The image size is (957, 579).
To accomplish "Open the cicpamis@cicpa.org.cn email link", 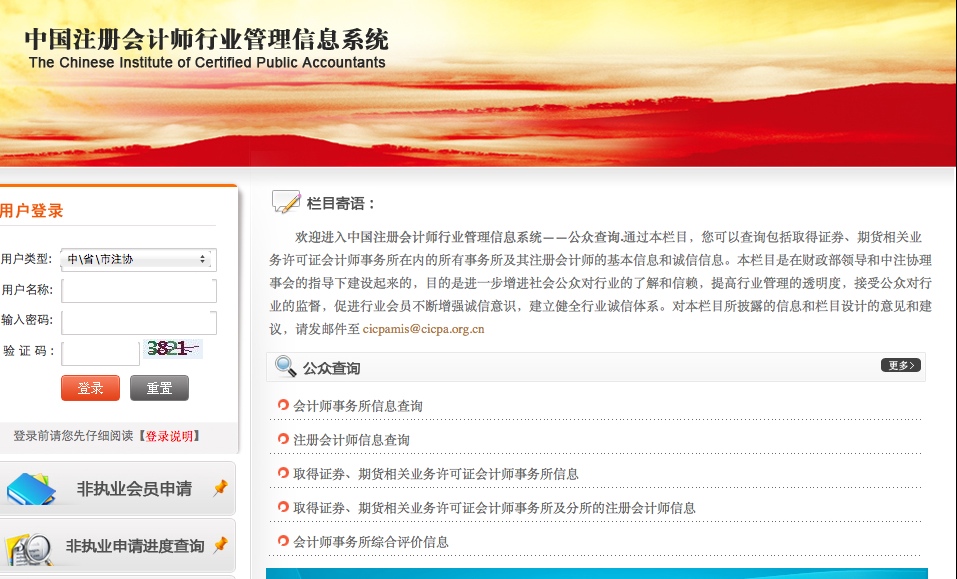I will 424,329.
